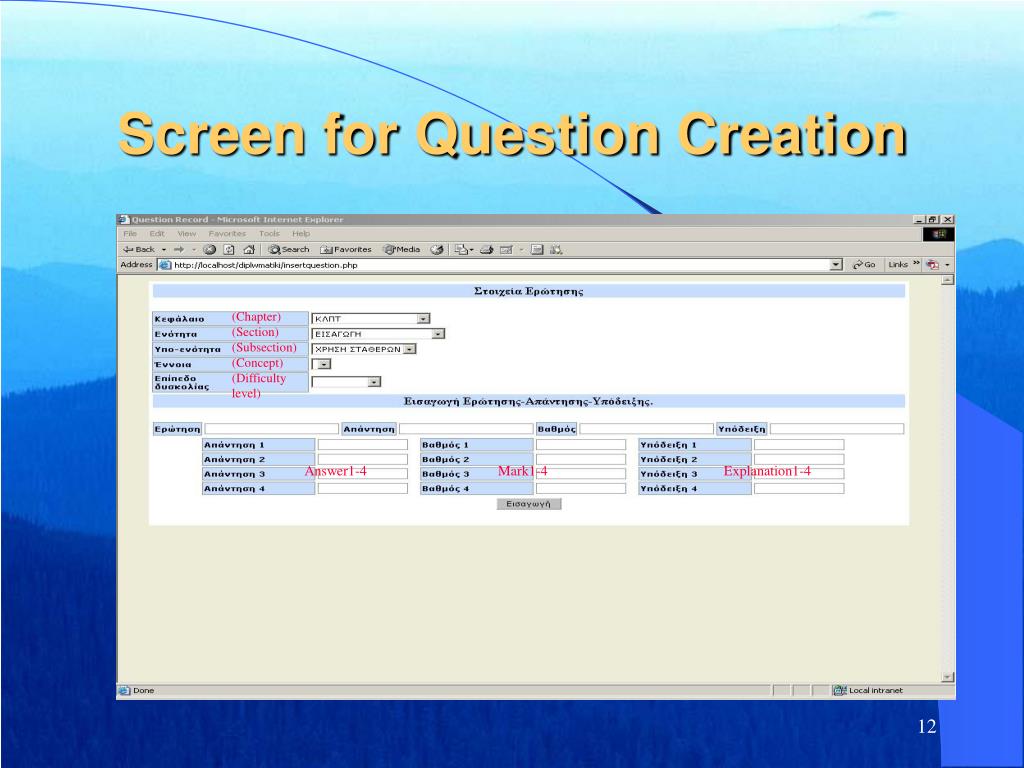Click the Back arrow button in toolbar

(x=138, y=249)
